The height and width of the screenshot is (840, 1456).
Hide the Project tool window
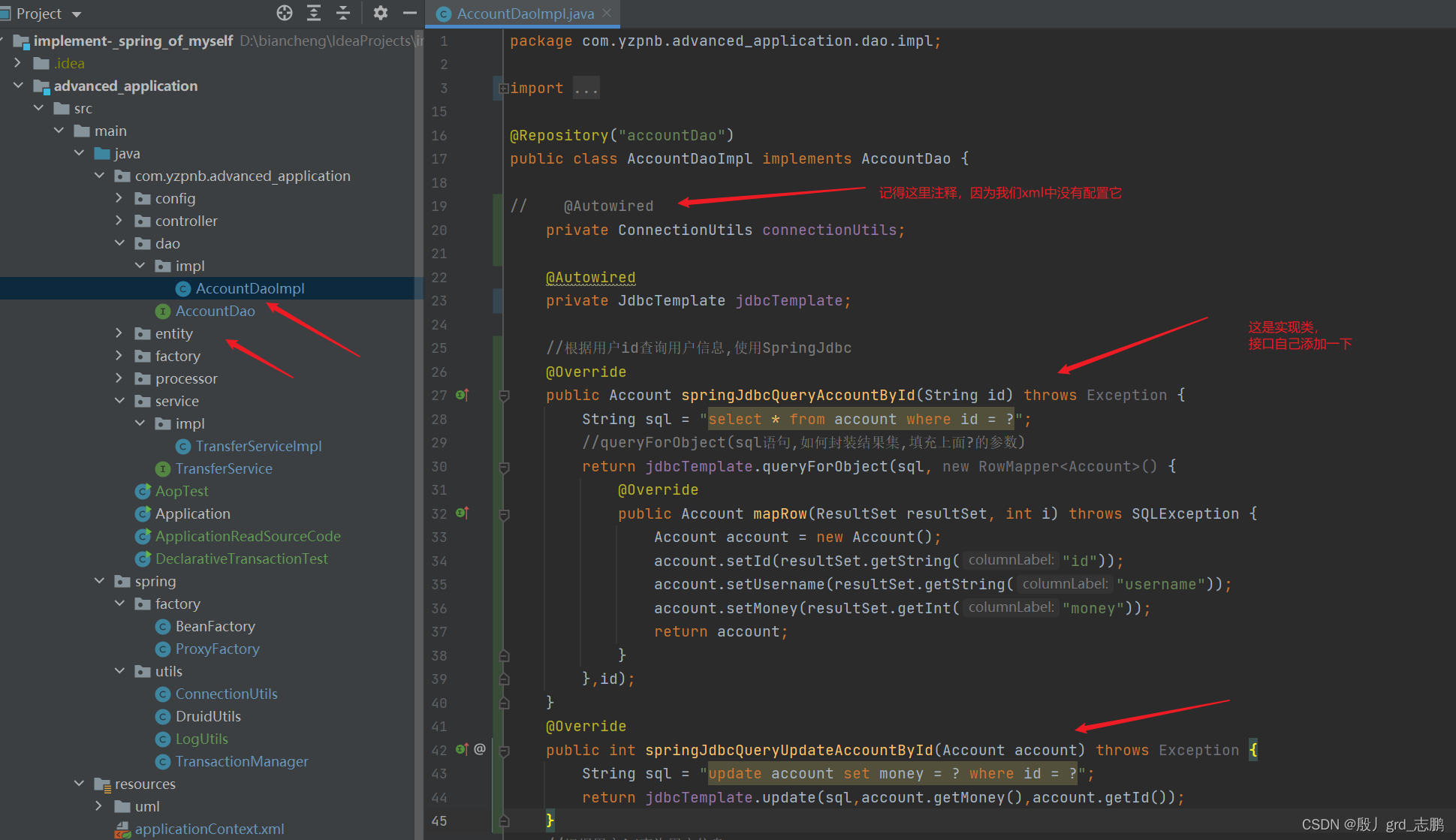coord(410,13)
